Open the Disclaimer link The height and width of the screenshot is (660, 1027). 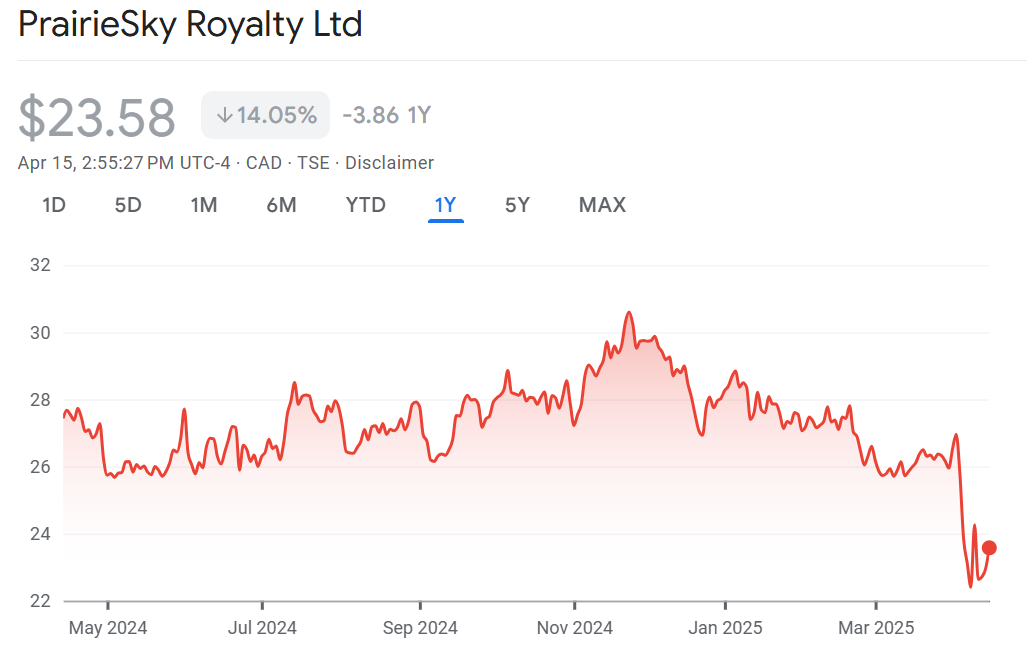tap(389, 163)
